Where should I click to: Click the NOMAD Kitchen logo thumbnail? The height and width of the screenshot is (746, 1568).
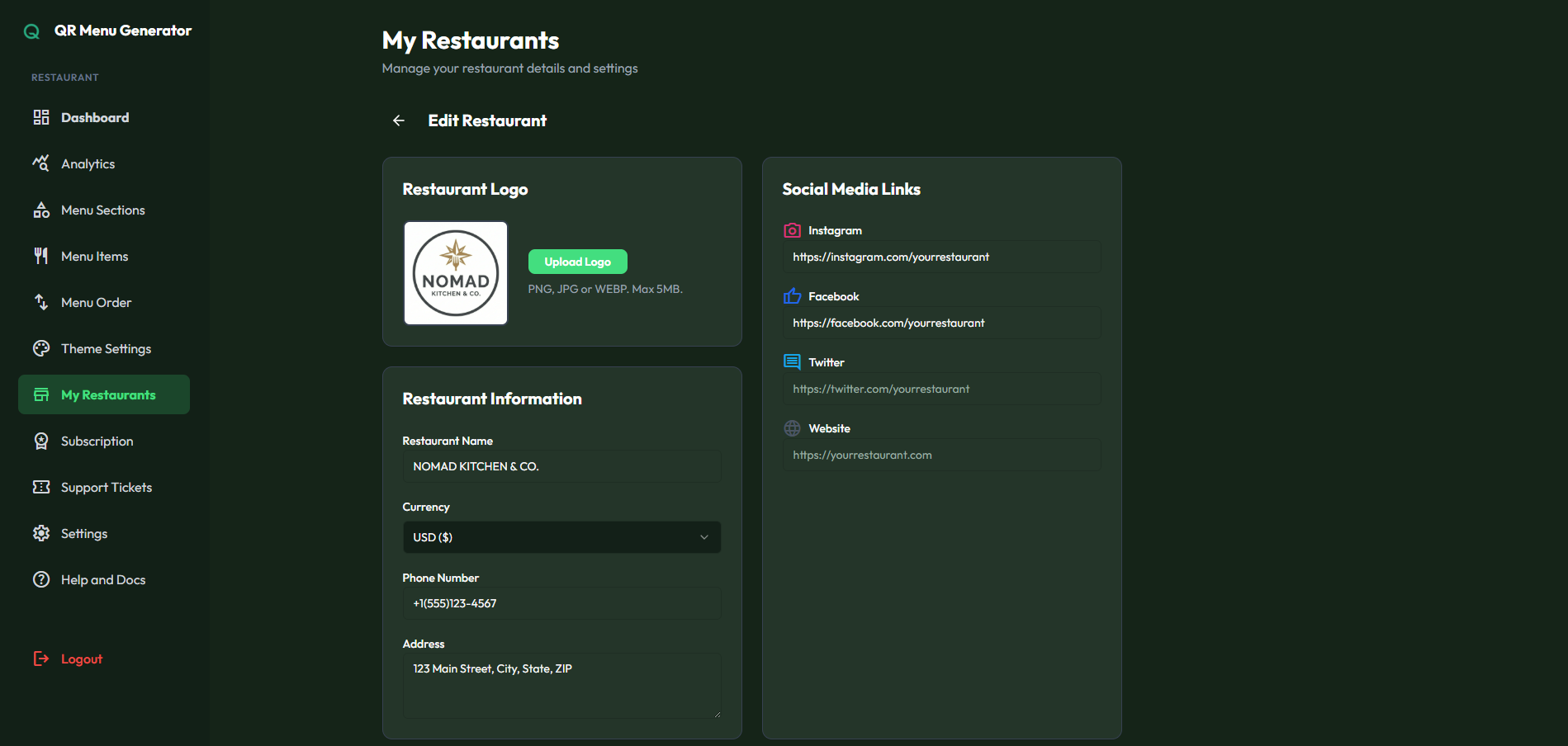pos(455,272)
